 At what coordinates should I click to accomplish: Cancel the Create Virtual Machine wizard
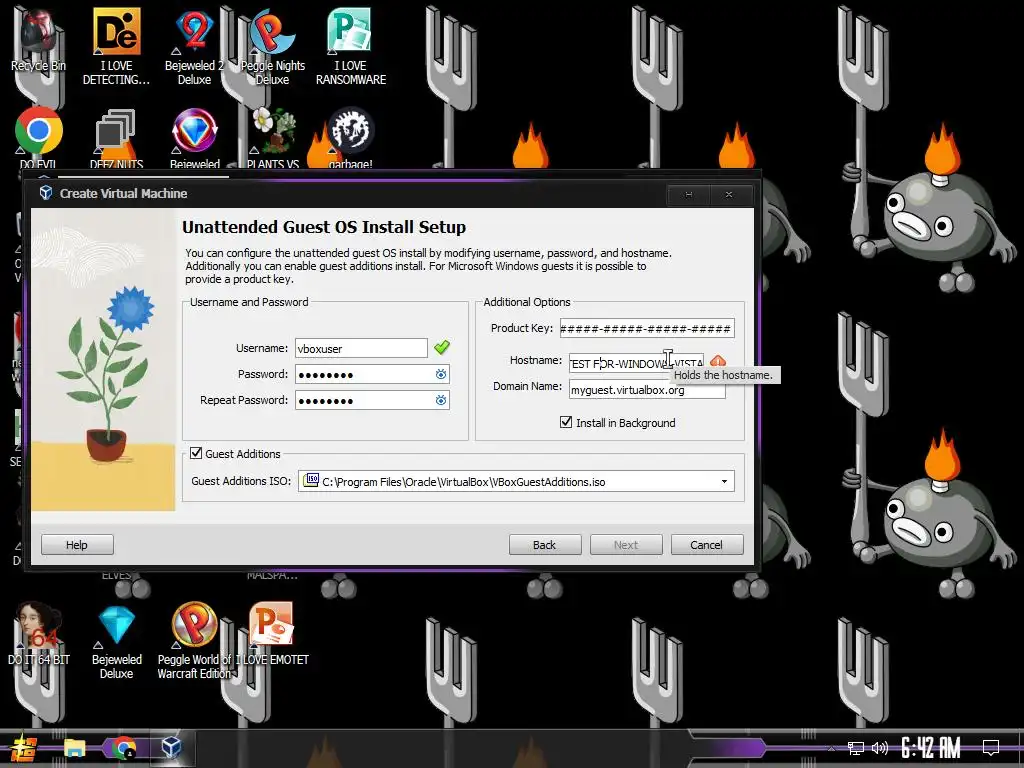click(707, 545)
